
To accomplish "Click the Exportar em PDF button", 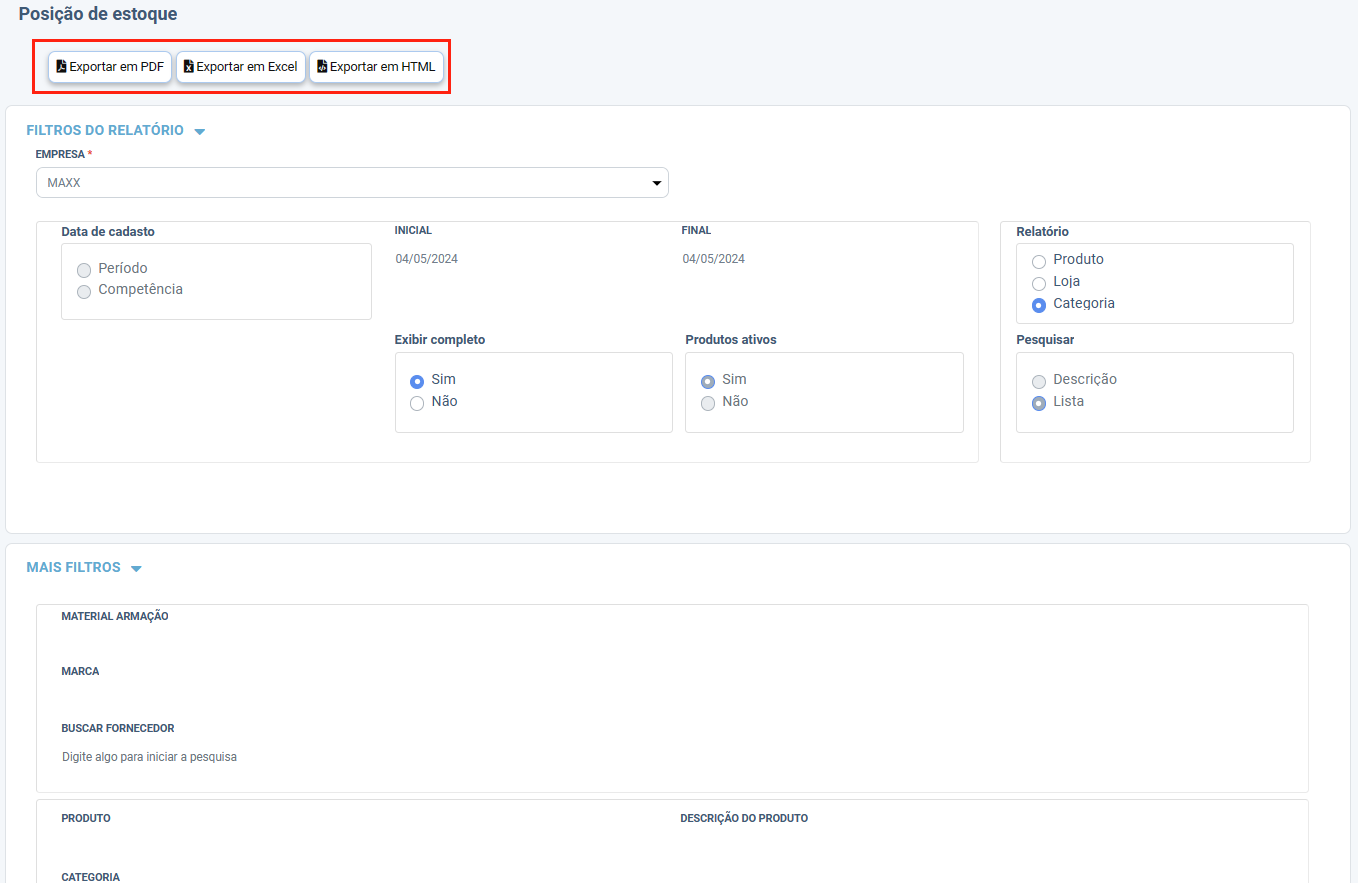I will pos(110,67).
